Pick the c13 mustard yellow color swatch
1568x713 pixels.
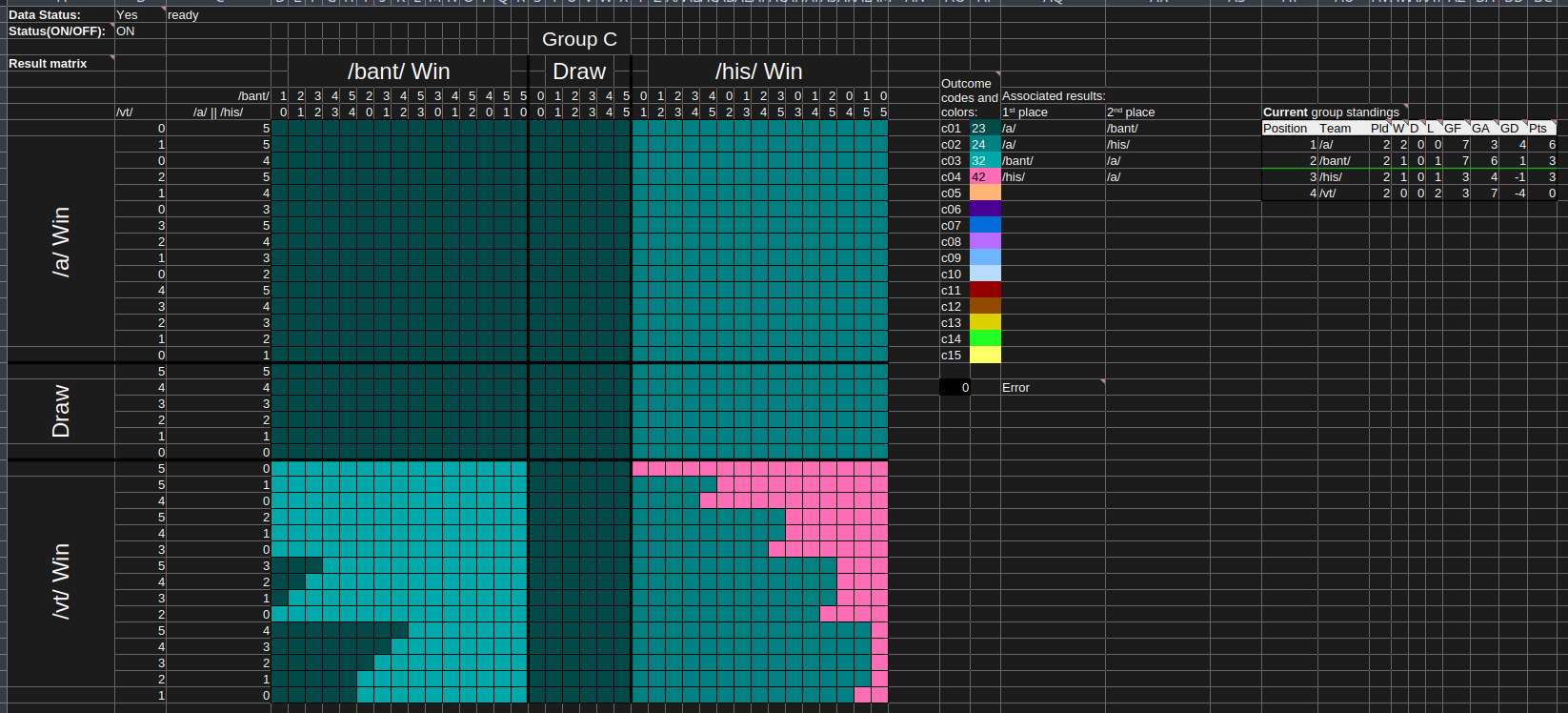[985, 323]
